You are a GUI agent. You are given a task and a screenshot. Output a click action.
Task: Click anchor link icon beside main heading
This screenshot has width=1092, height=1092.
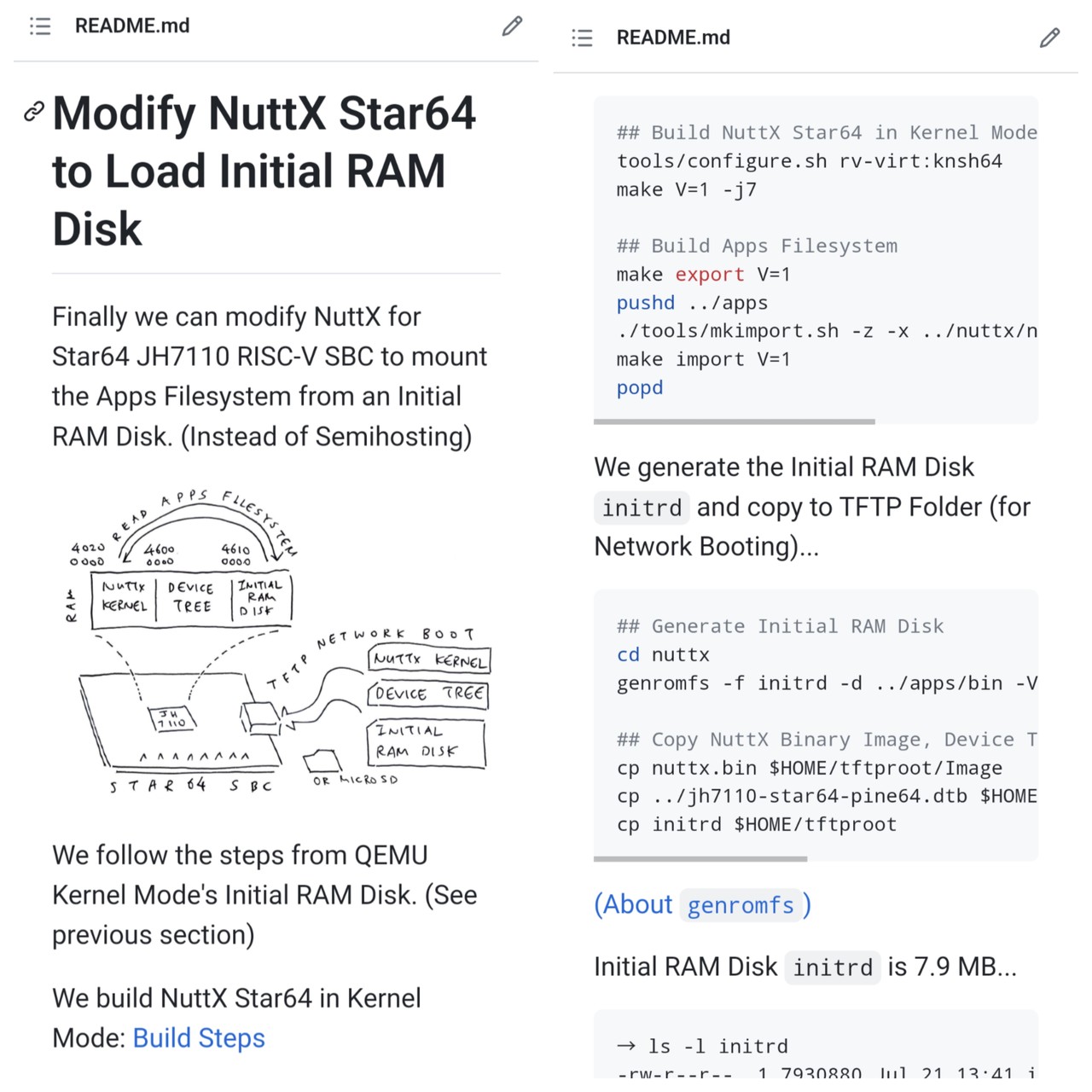[x=34, y=111]
